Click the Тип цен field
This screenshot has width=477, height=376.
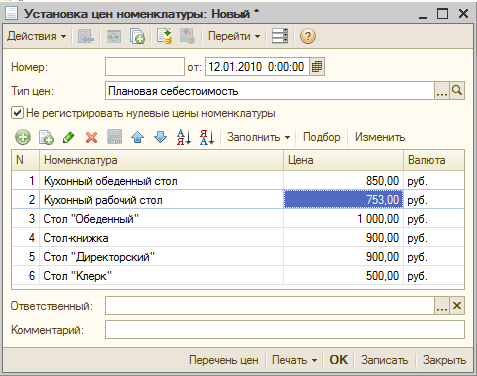[x=269, y=91]
